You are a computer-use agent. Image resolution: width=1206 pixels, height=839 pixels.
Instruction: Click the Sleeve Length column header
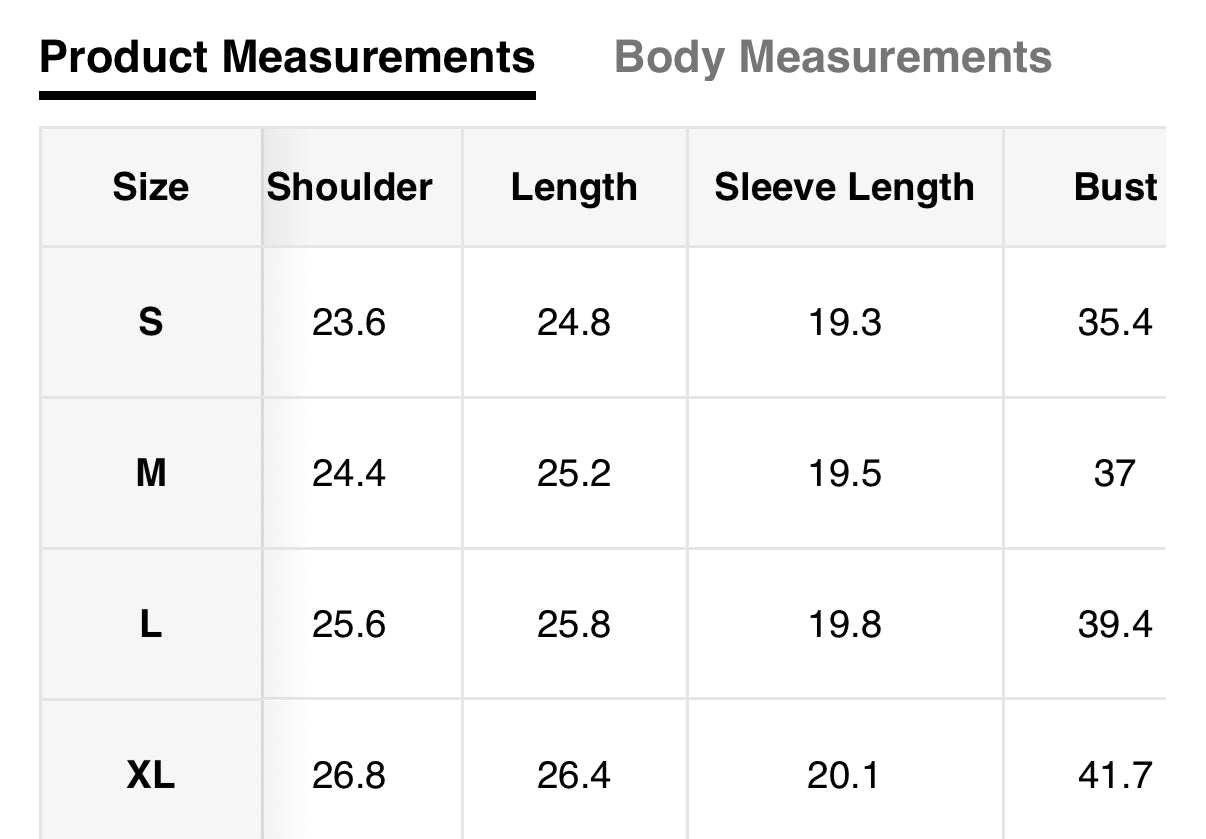click(x=844, y=187)
